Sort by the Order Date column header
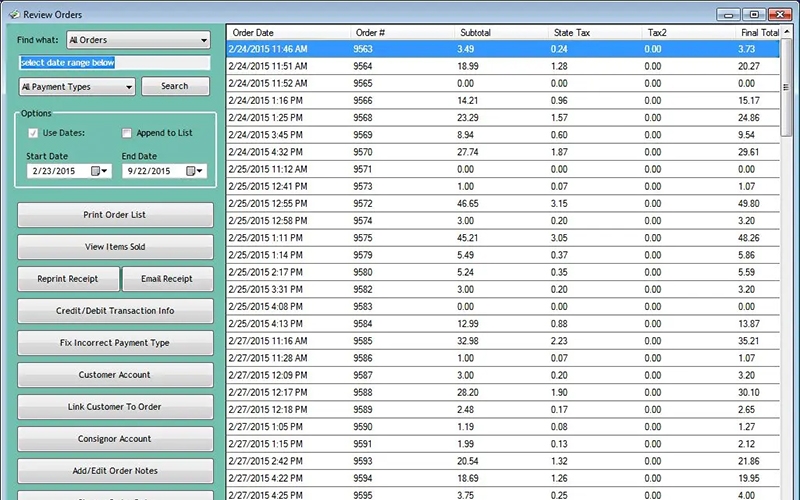Image resolution: width=800 pixels, height=500 pixels. coord(288,33)
